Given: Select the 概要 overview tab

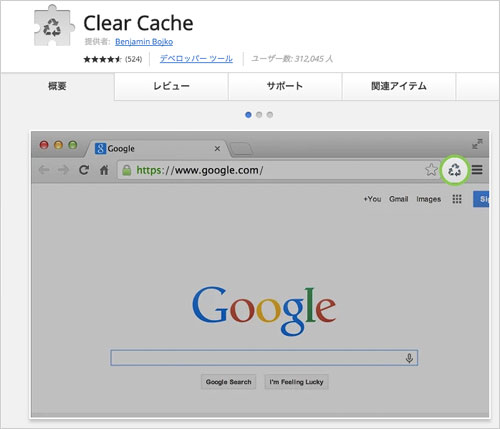Looking at the screenshot, I should 57,86.
